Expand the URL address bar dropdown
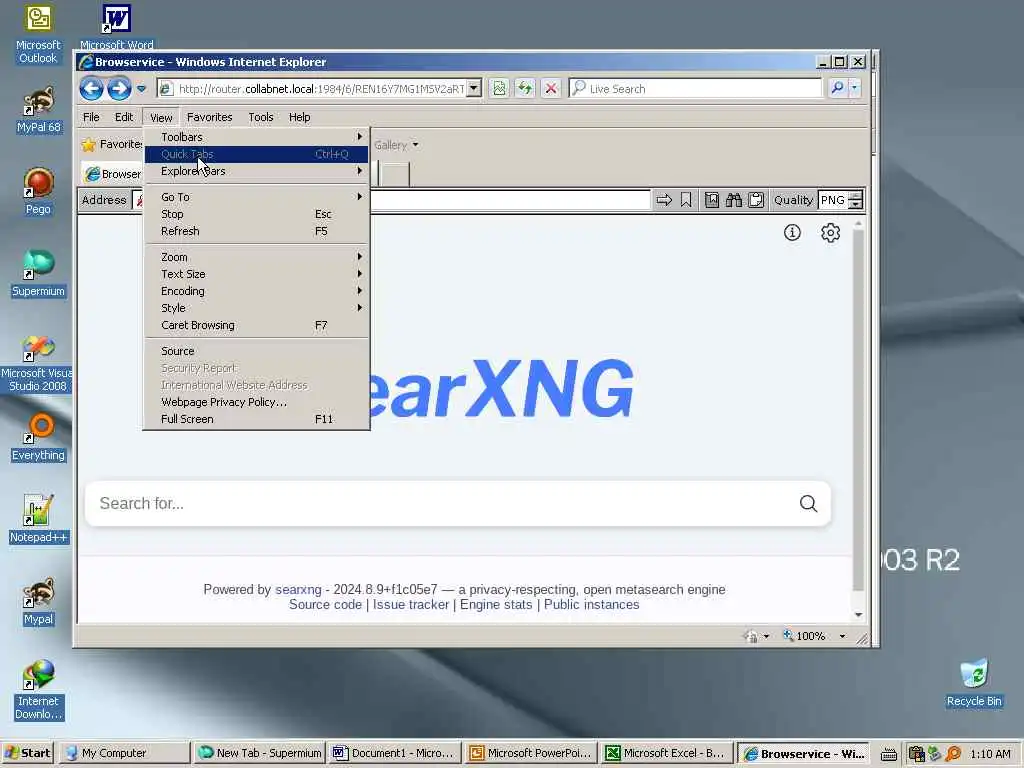Screen dimensions: 1024x768 click(x=475, y=88)
